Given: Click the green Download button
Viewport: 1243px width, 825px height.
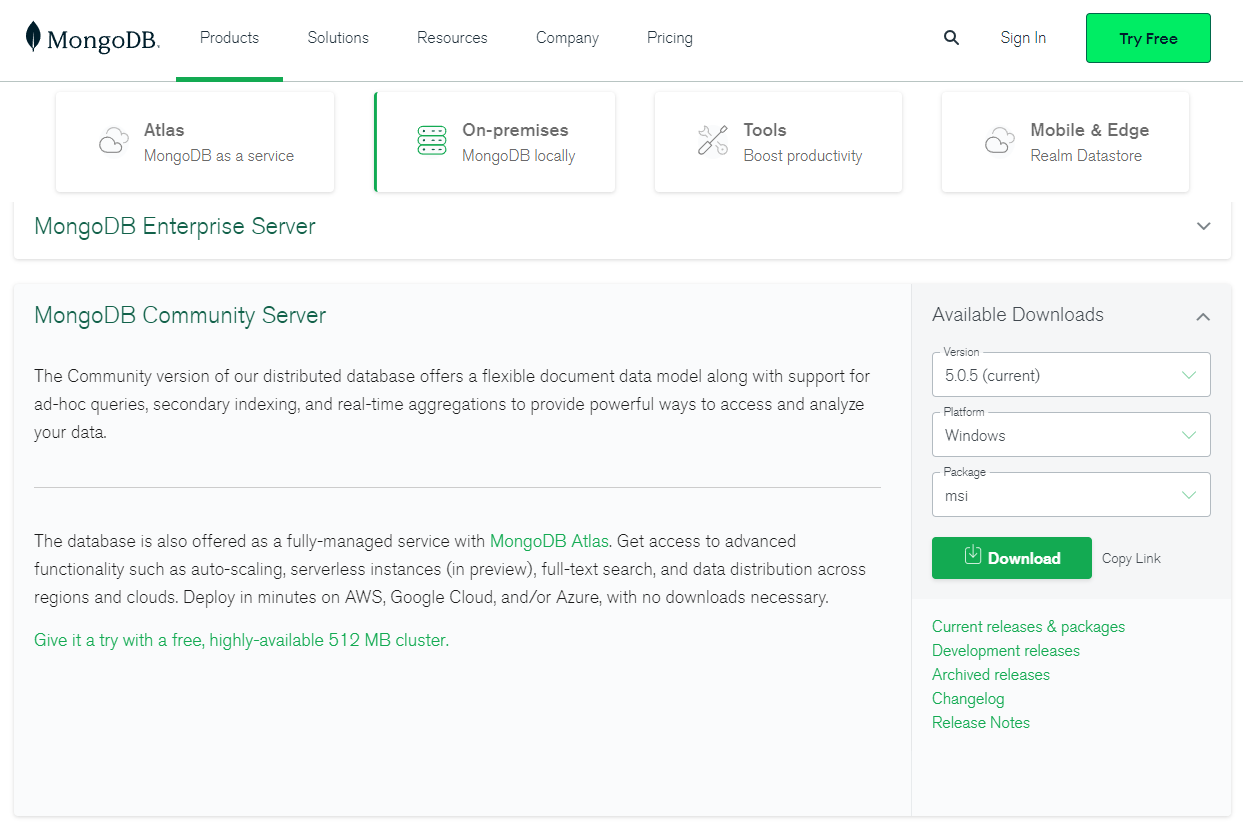Looking at the screenshot, I should [x=1012, y=558].
